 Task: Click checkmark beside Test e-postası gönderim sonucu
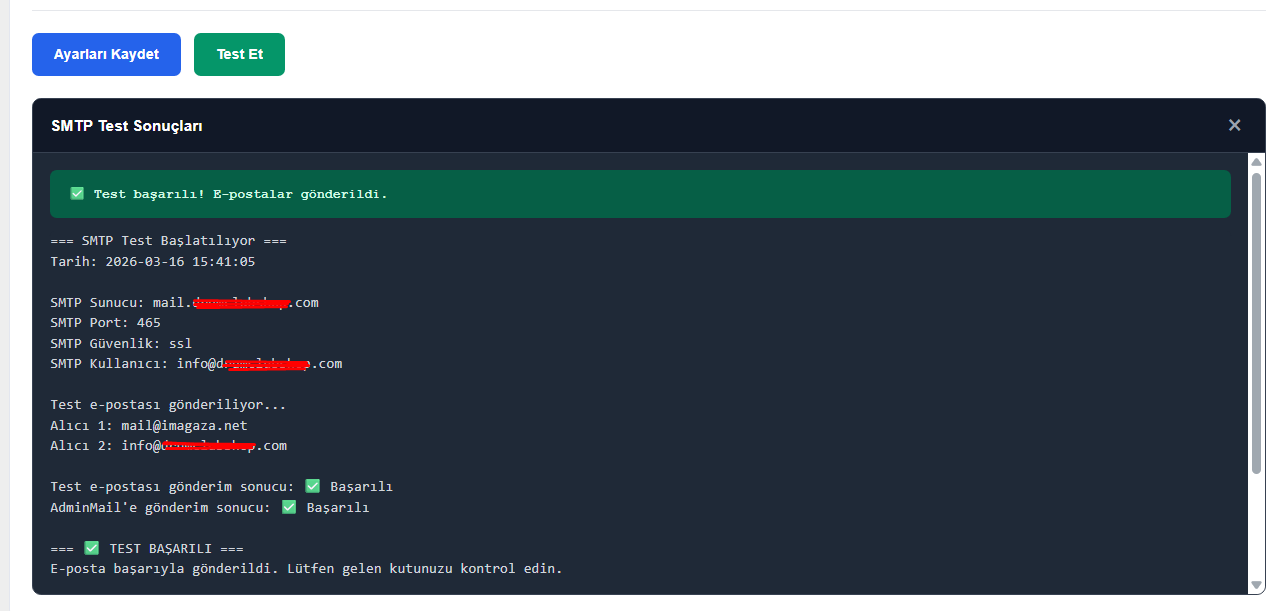(x=312, y=487)
